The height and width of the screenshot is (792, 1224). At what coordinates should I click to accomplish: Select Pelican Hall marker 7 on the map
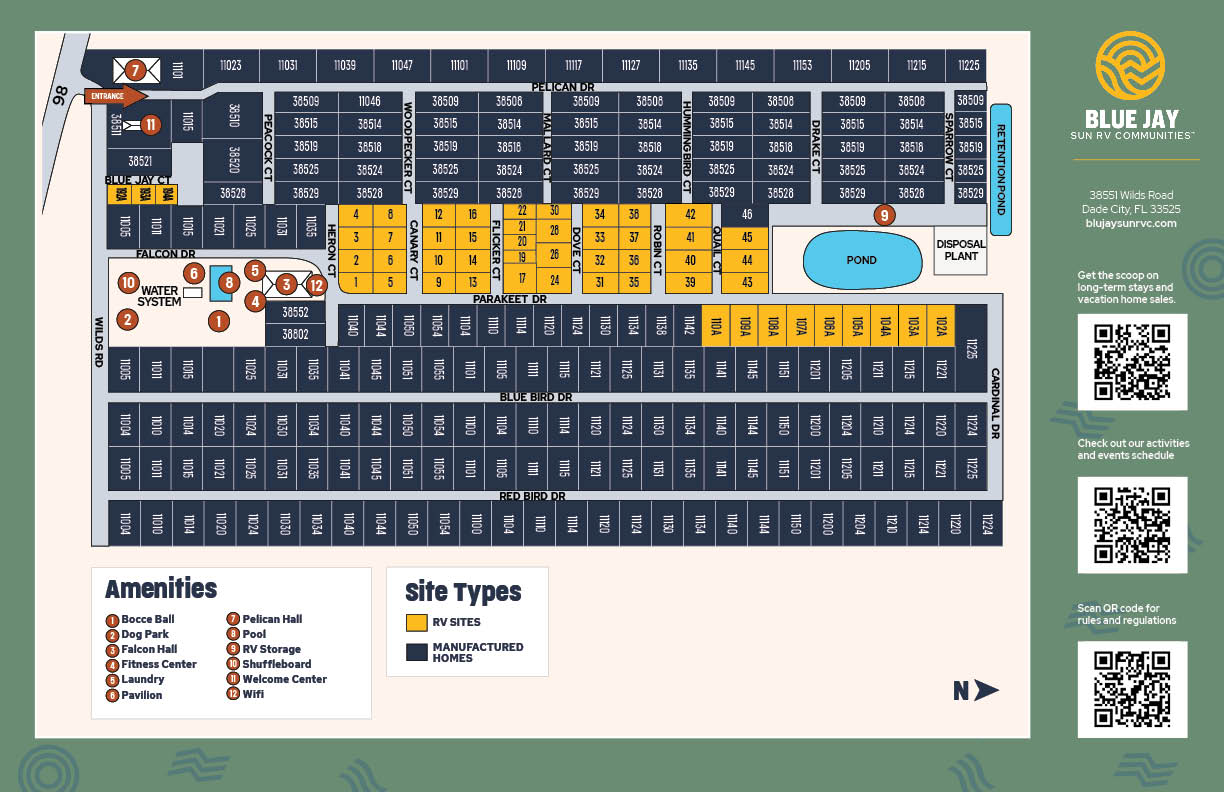137,70
